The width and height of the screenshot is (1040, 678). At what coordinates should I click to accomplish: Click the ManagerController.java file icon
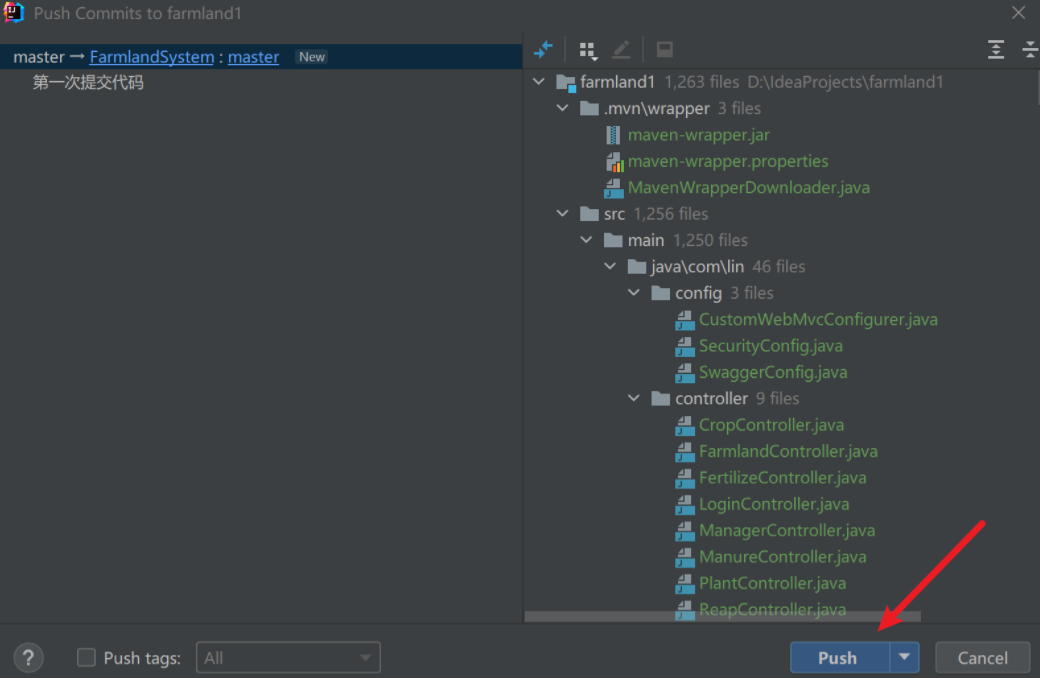(684, 531)
